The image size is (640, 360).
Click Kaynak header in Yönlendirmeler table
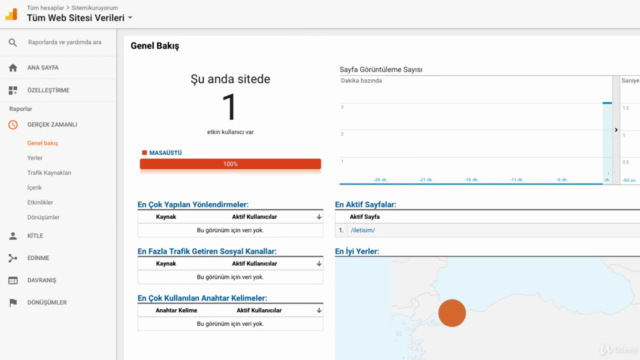[x=166, y=217]
